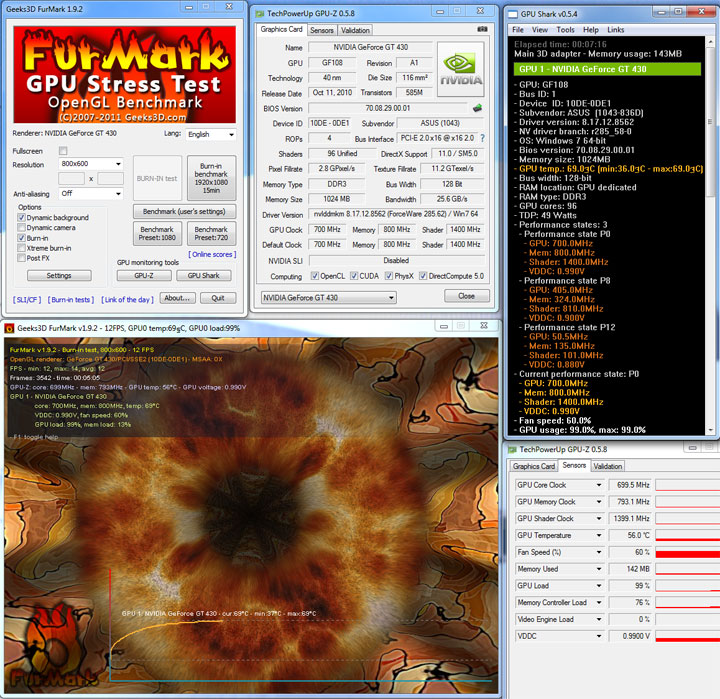Open the Links menu in GPU Shark
The image size is (720, 699).
615,29
